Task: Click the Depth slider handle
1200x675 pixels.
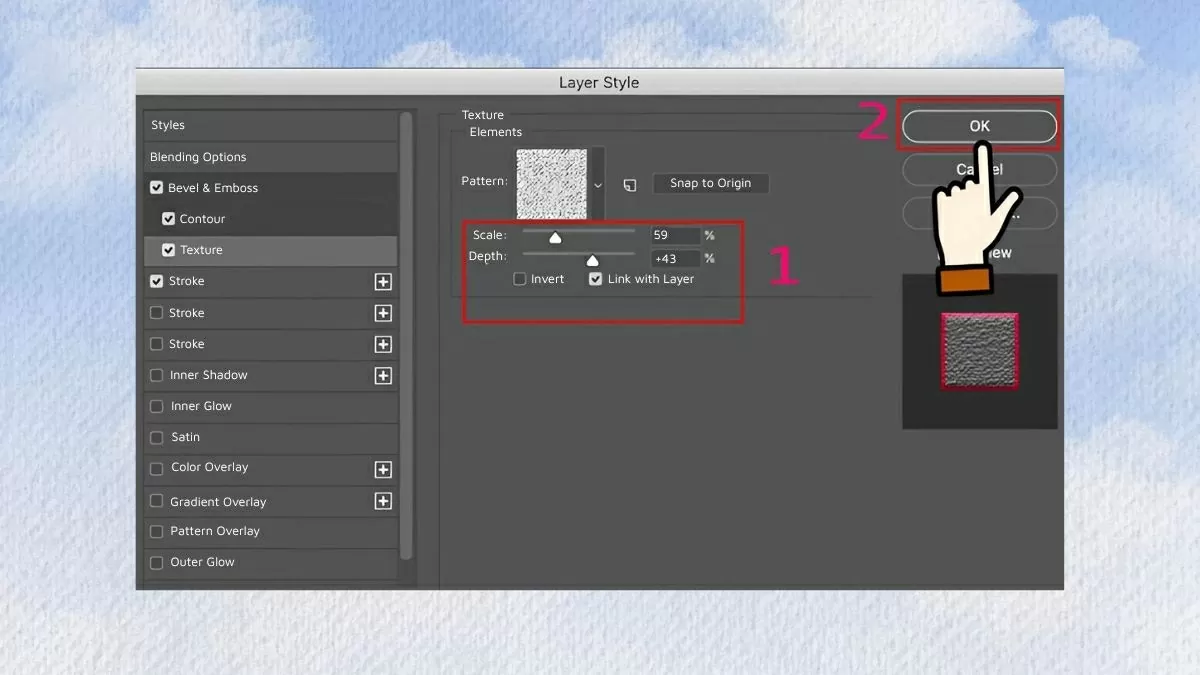Action: [592, 261]
